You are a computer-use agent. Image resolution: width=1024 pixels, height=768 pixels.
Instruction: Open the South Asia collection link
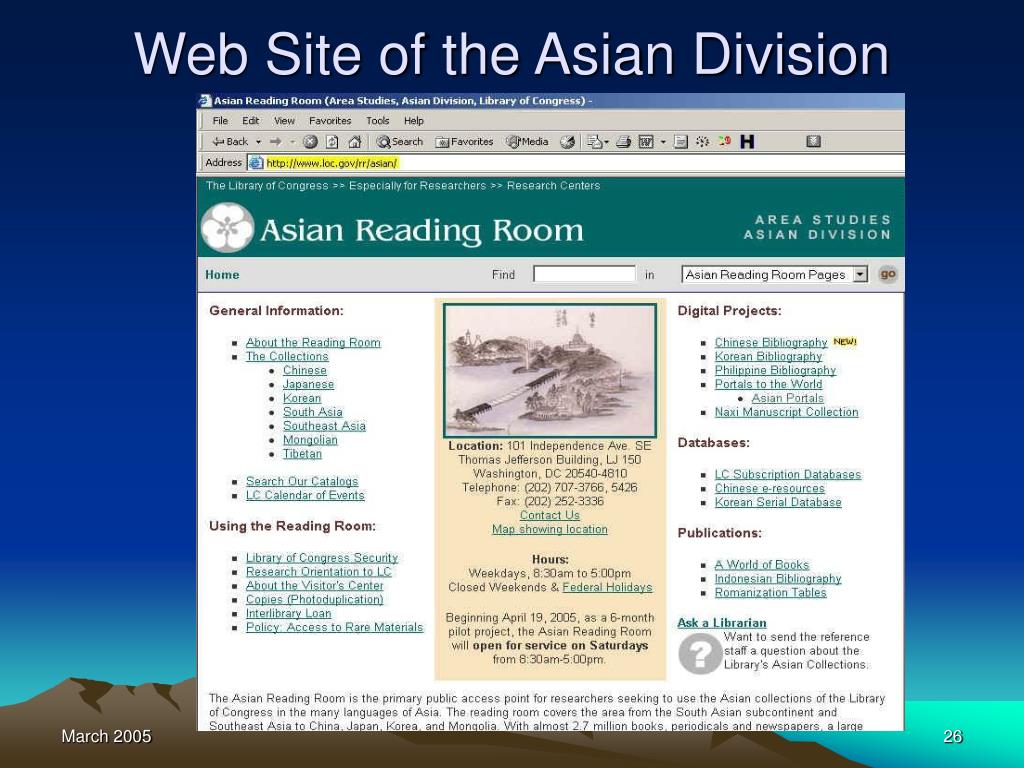click(x=312, y=412)
